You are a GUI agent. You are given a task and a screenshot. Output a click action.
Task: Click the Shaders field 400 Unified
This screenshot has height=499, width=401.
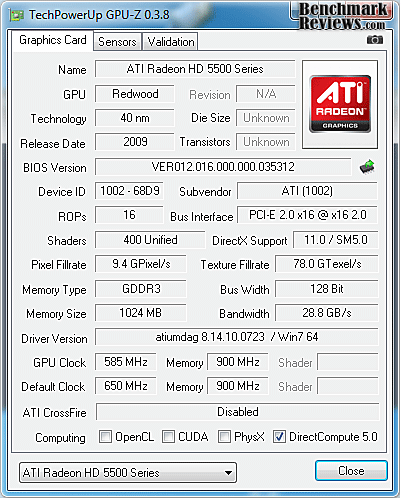click(150, 240)
